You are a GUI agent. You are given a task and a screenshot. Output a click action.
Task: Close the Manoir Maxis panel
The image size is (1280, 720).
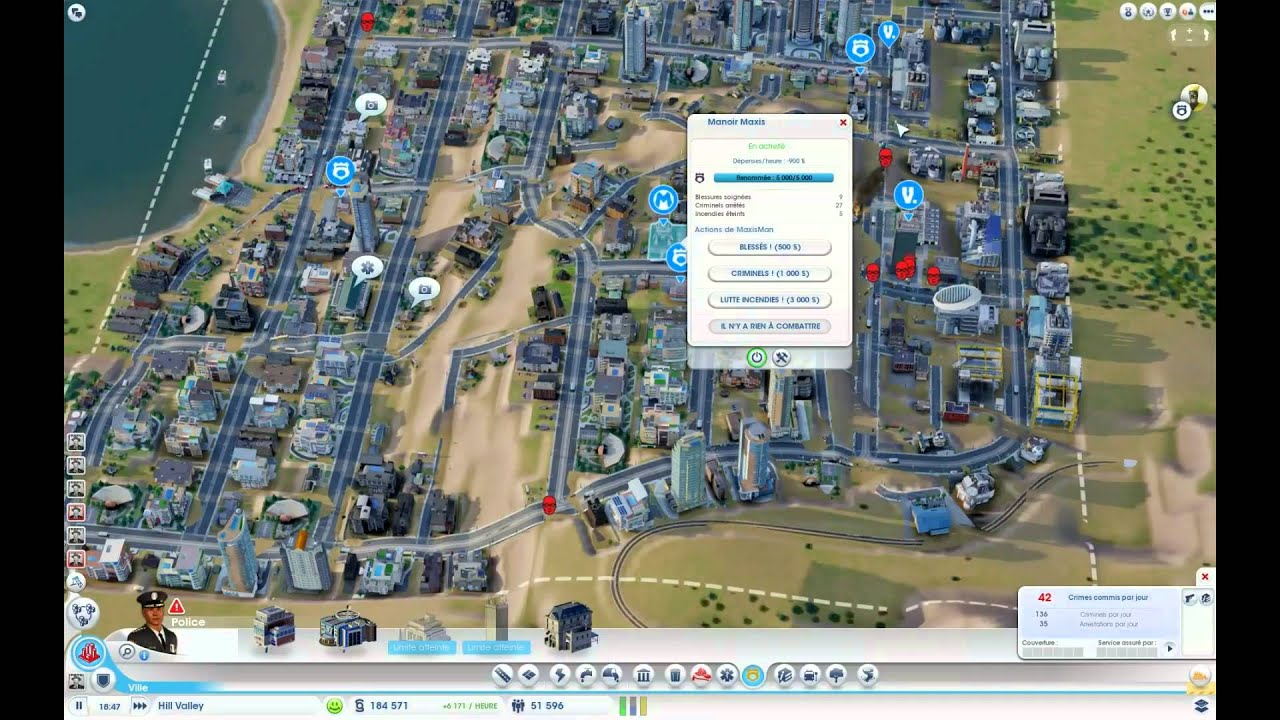point(843,122)
